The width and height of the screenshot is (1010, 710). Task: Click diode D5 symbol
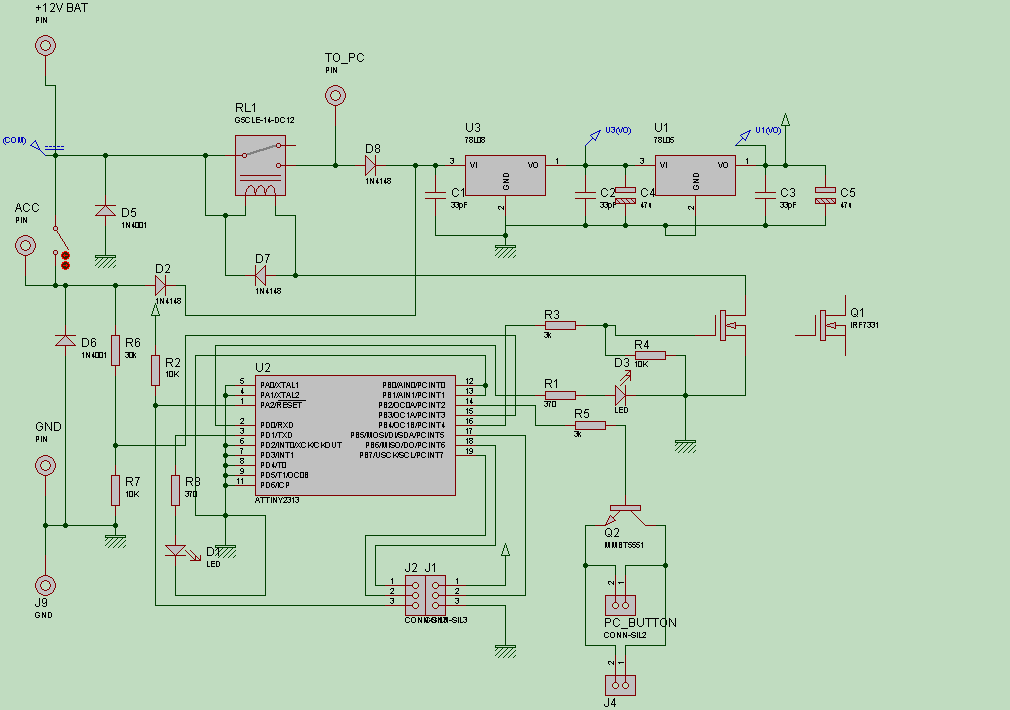tap(105, 211)
